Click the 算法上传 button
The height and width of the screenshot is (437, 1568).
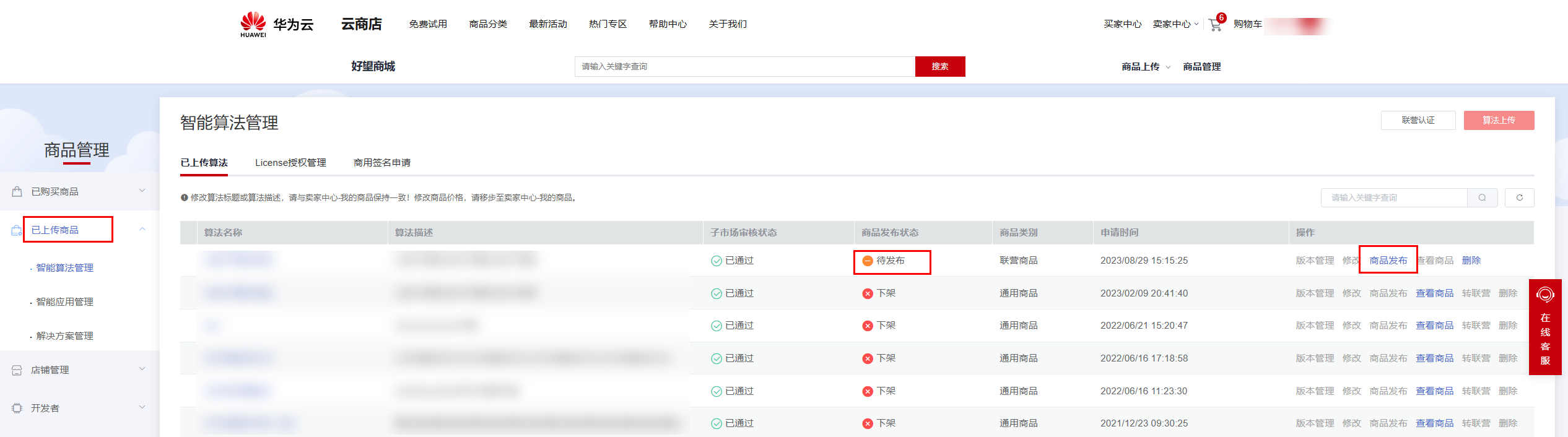pyautogui.click(x=1499, y=120)
